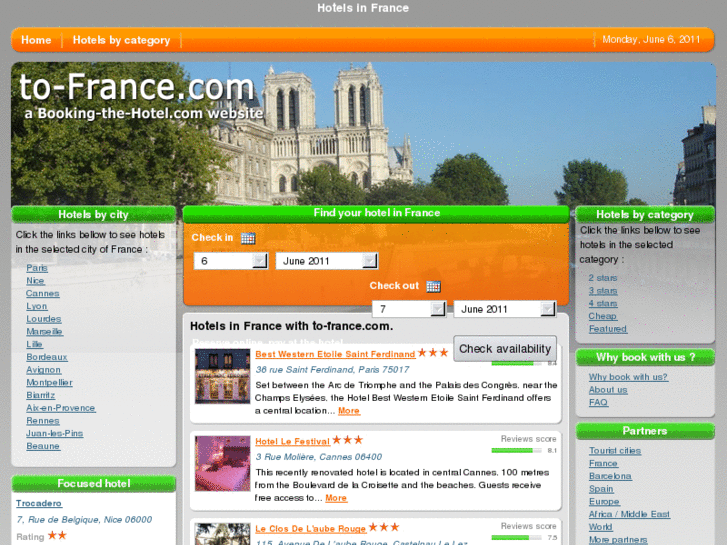Open the Trocadero focused hotel link
The image size is (727, 545).
point(39,503)
